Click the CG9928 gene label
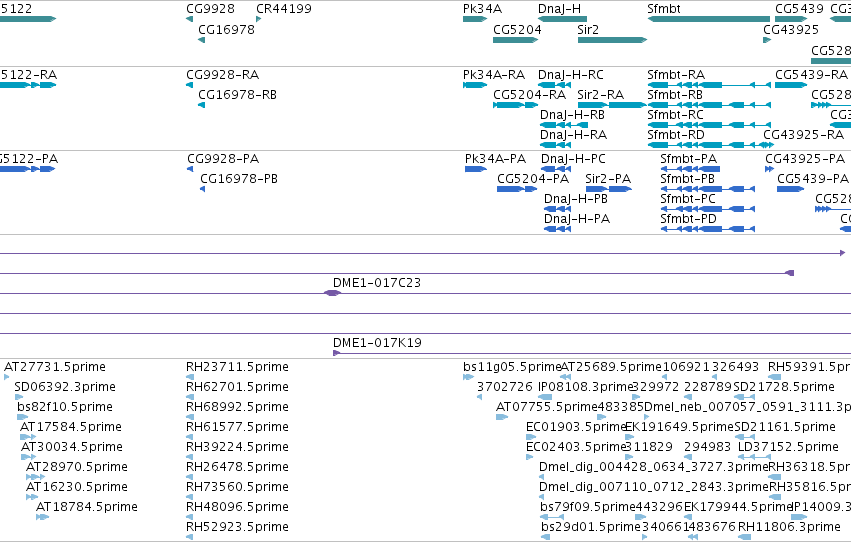The height and width of the screenshot is (542, 851). (x=210, y=9)
